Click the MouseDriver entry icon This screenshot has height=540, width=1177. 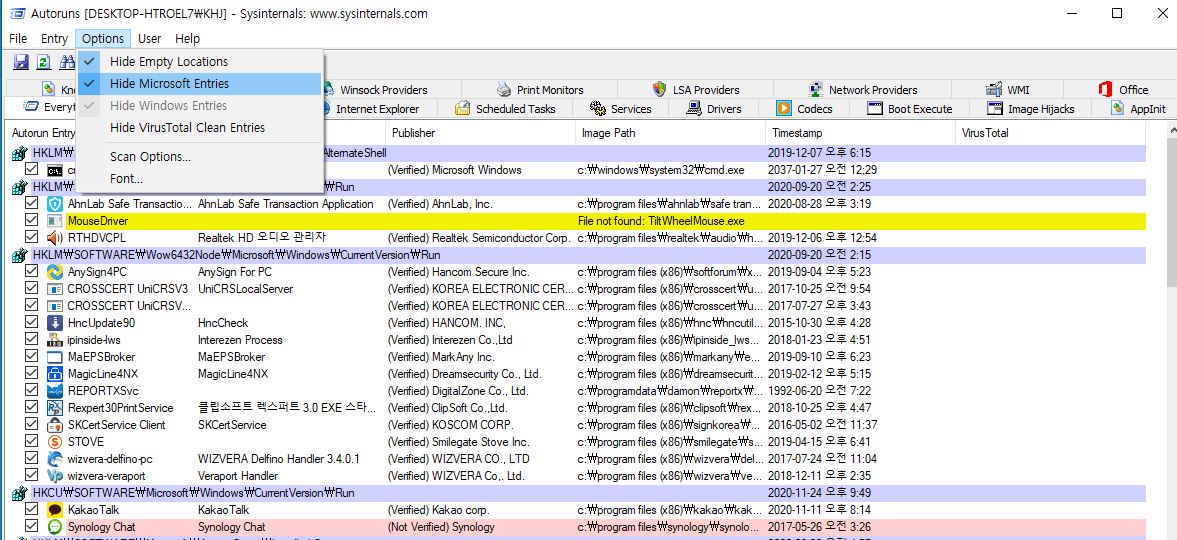tap(55, 222)
